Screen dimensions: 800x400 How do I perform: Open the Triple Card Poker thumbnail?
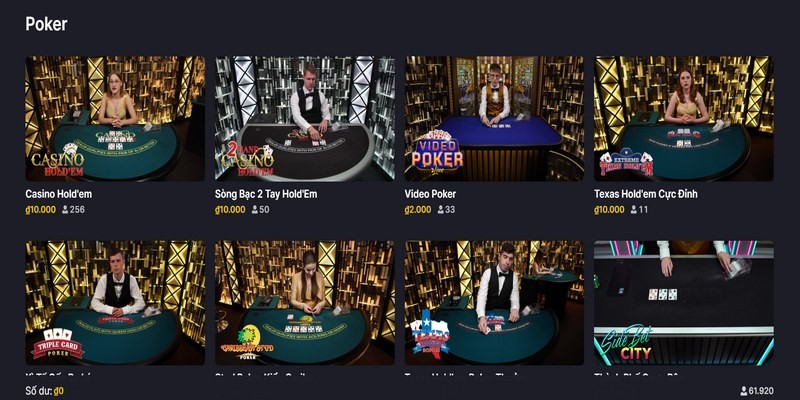[x=115, y=303]
